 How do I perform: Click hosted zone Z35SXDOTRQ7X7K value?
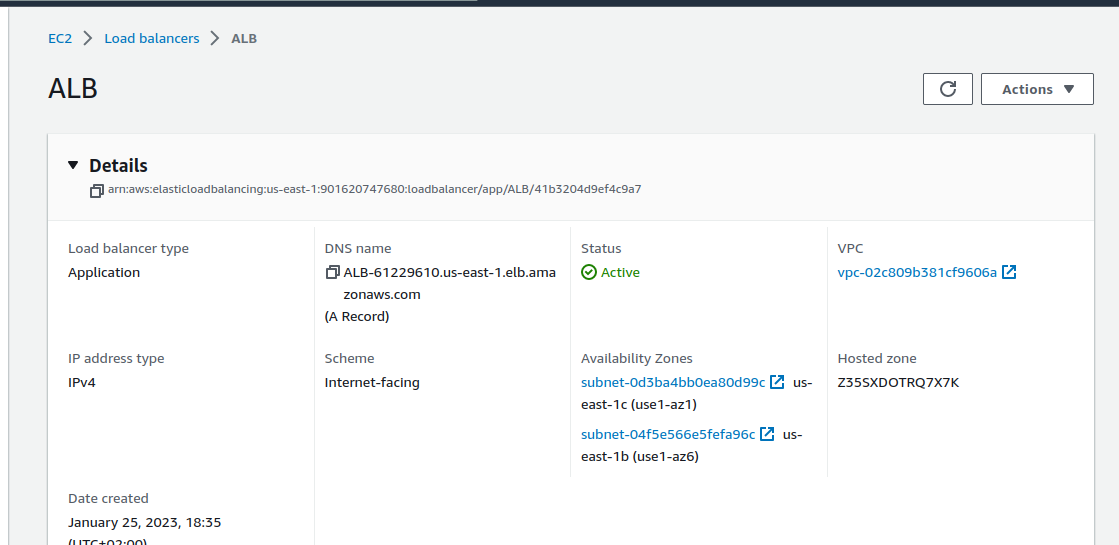pyautogui.click(x=898, y=382)
